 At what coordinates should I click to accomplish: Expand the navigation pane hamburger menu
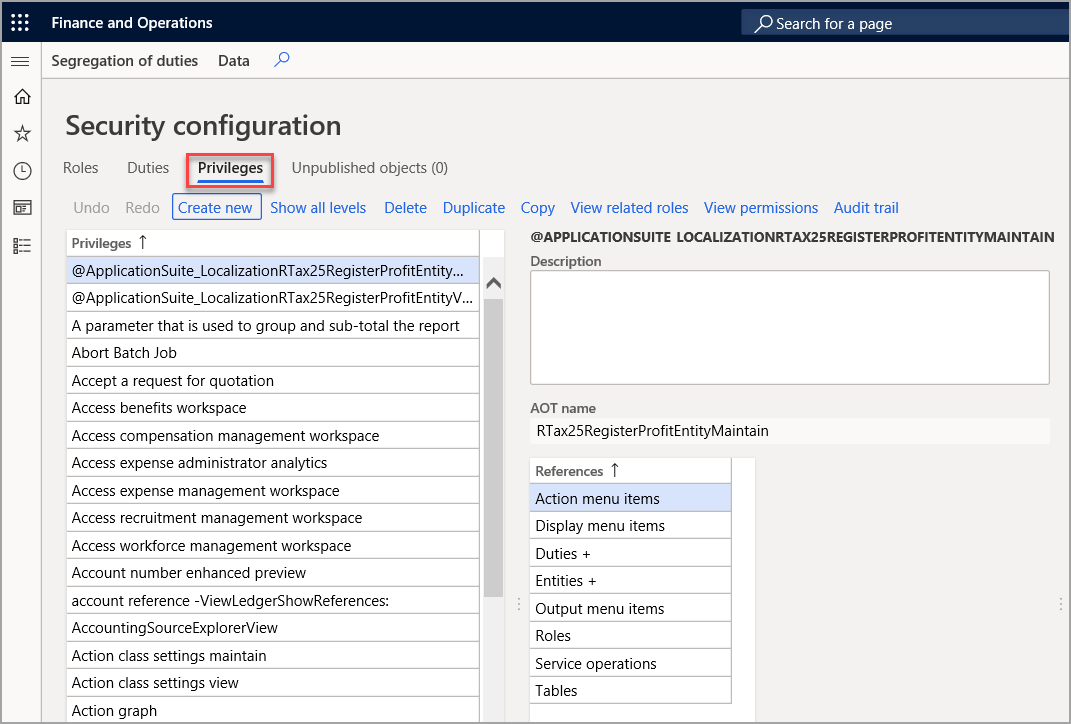[x=20, y=60]
